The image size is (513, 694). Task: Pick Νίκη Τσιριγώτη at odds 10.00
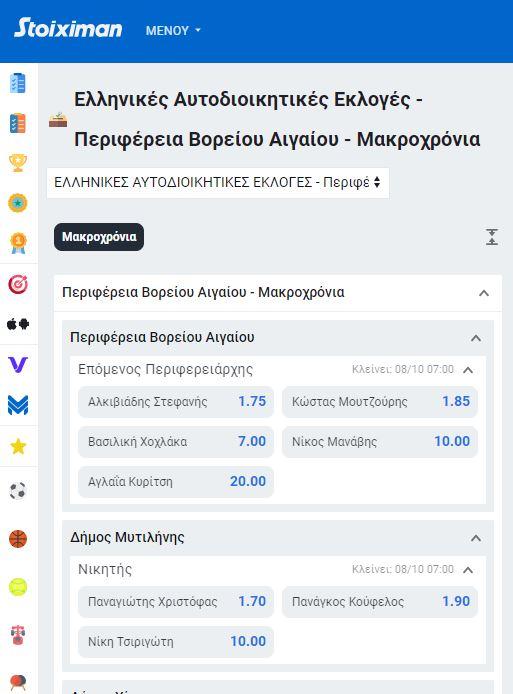176,641
